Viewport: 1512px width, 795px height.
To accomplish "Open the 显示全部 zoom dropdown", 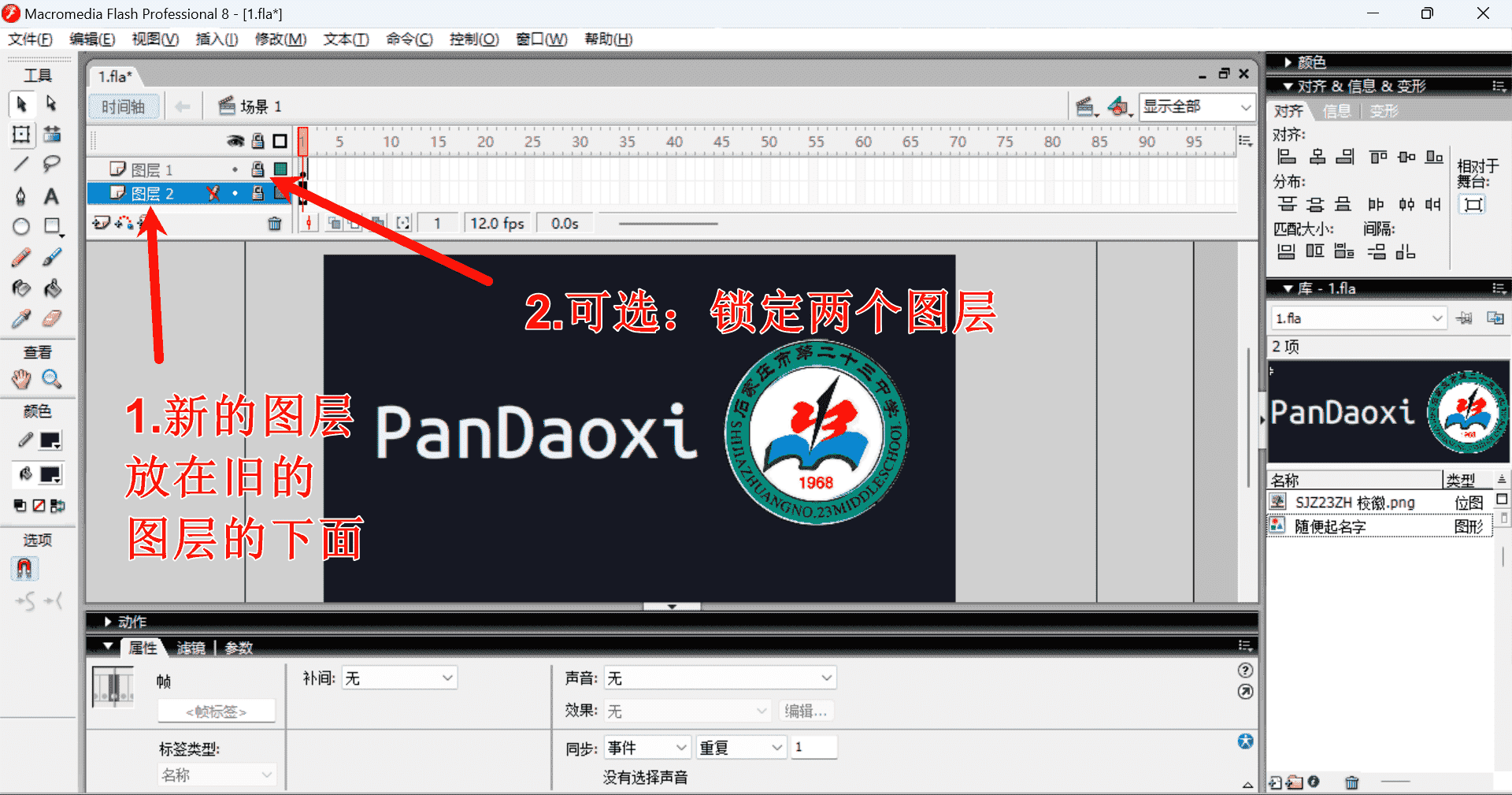I will coord(1196,107).
